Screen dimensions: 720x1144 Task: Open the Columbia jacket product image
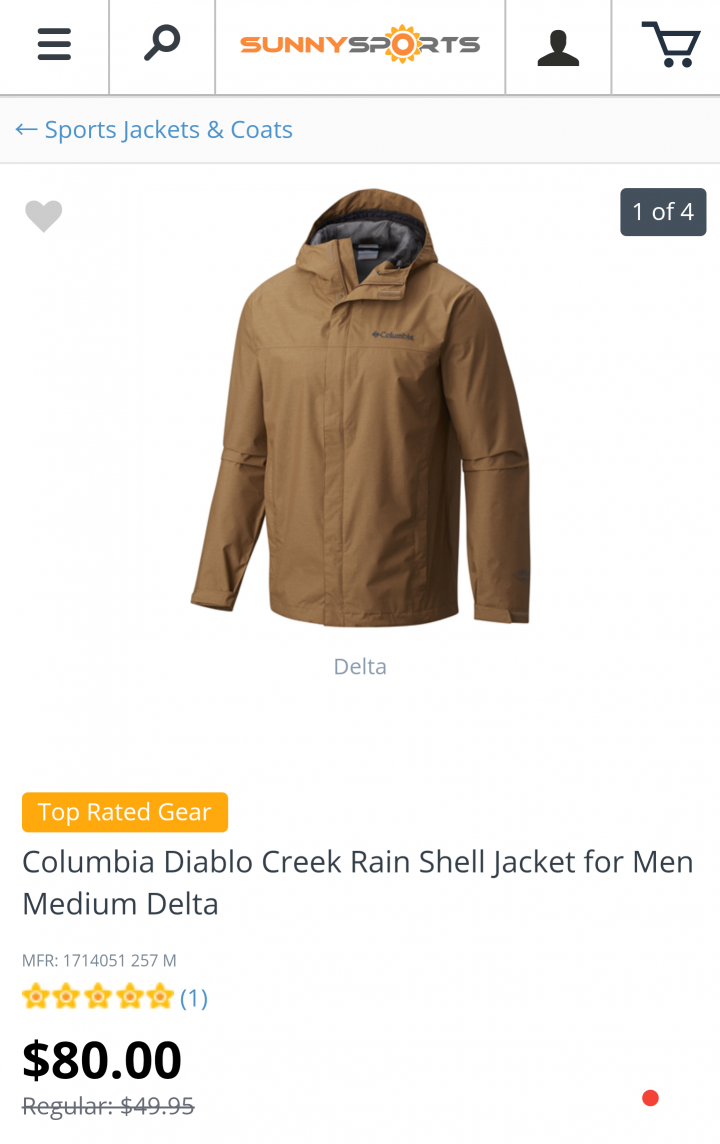click(360, 407)
